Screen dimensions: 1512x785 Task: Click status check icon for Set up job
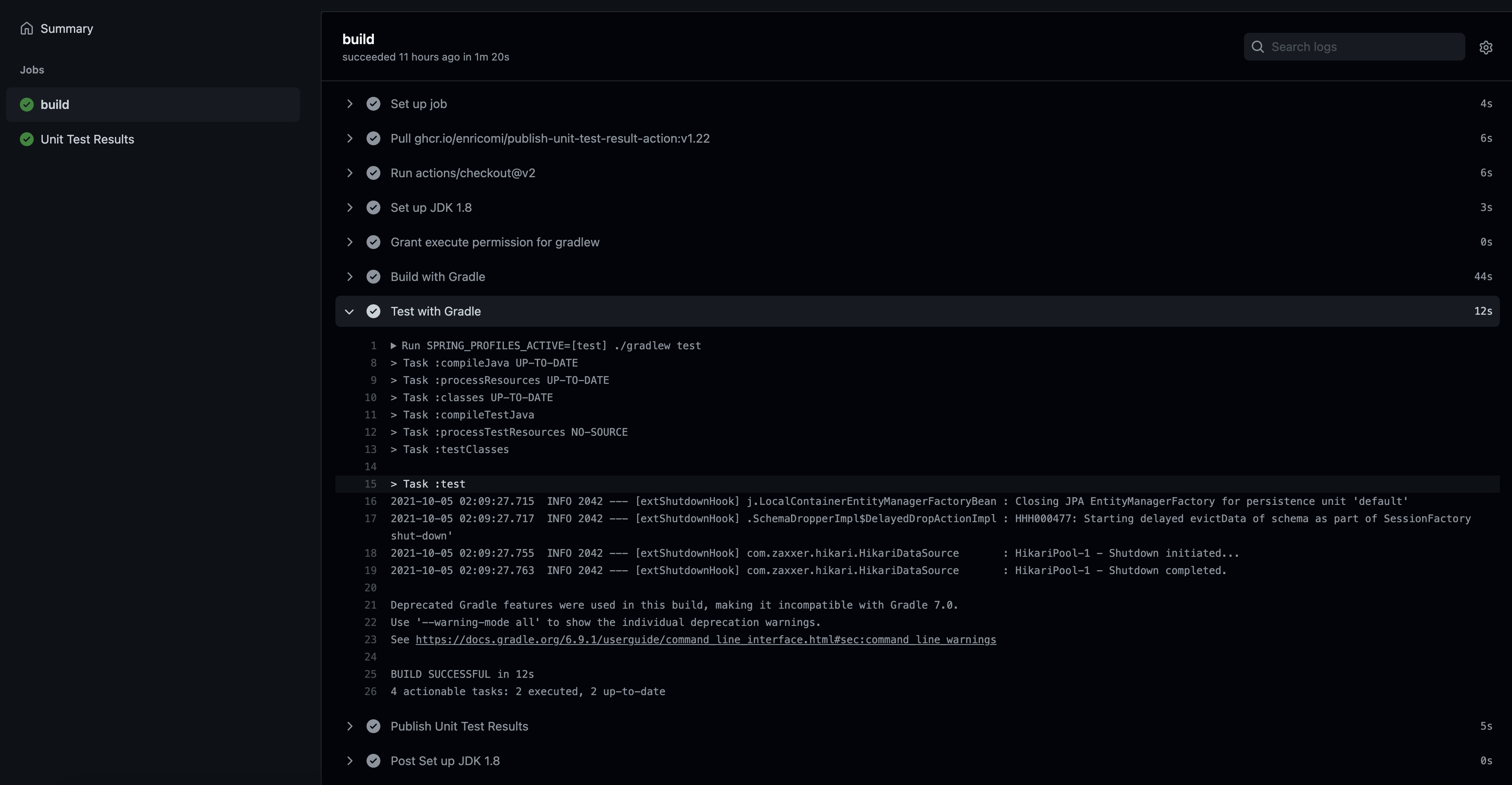coord(373,104)
